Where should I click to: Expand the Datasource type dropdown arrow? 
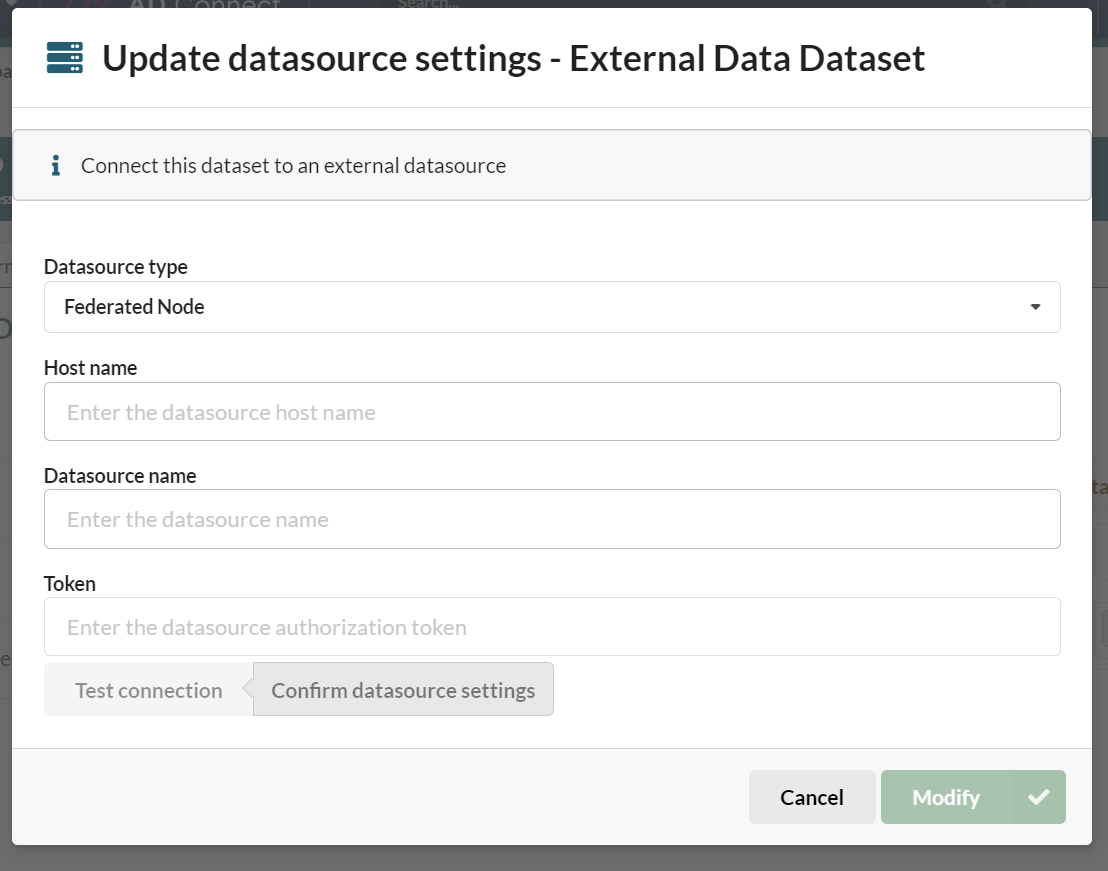(1035, 307)
